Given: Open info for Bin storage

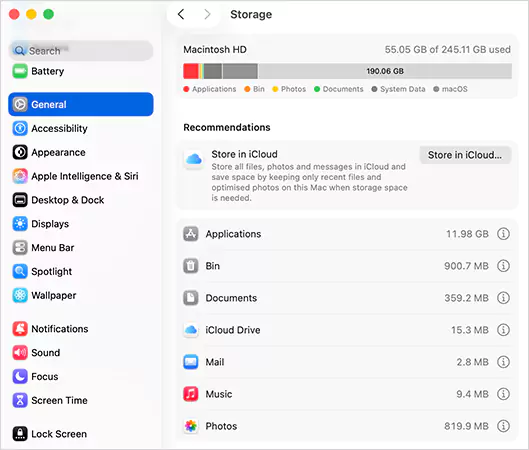Looking at the screenshot, I should pyautogui.click(x=503, y=266).
